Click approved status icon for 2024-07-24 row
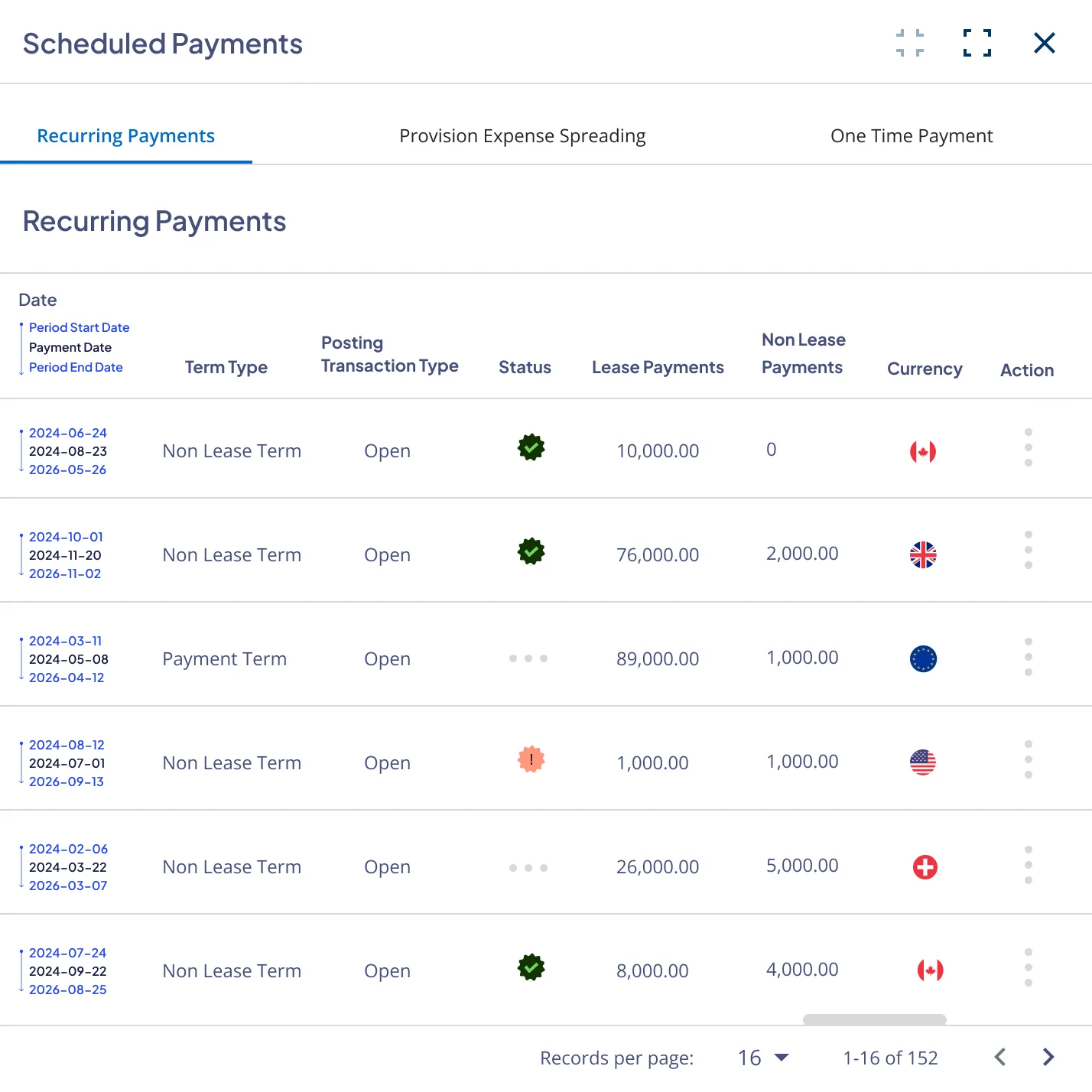The height and width of the screenshot is (1092, 1092). [x=531, y=967]
